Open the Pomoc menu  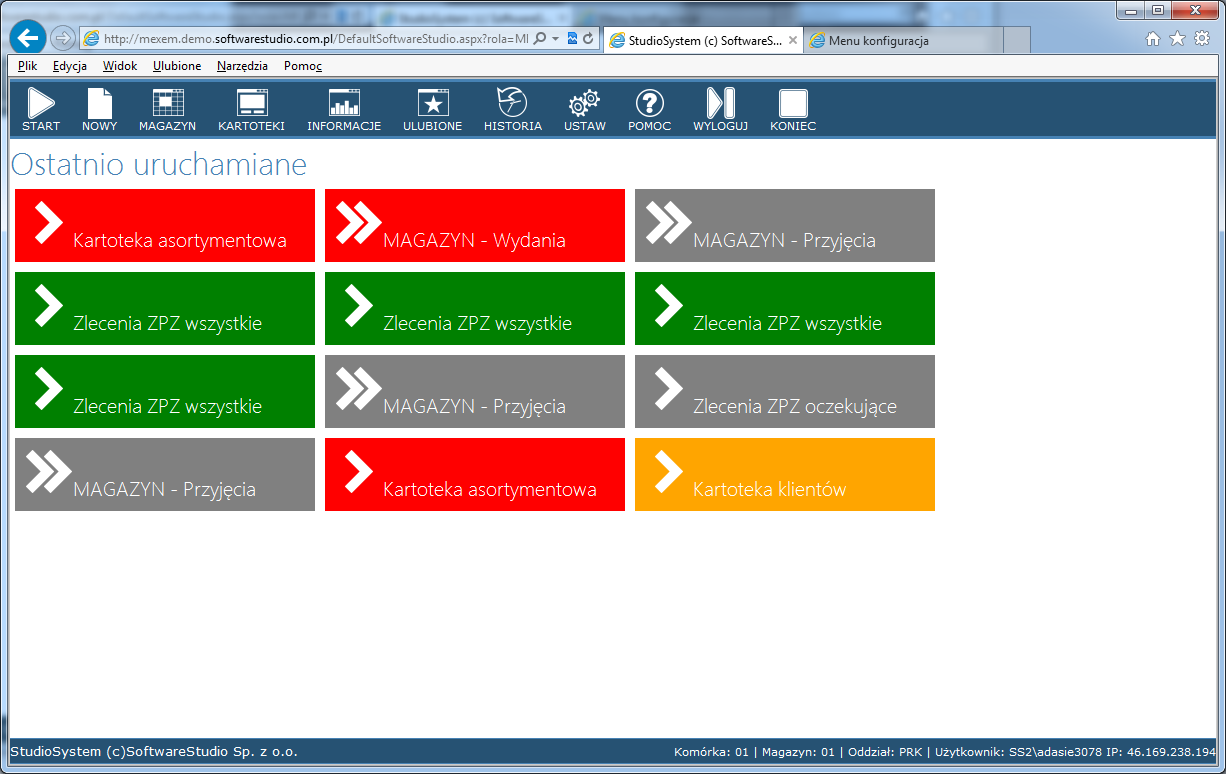pos(303,66)
